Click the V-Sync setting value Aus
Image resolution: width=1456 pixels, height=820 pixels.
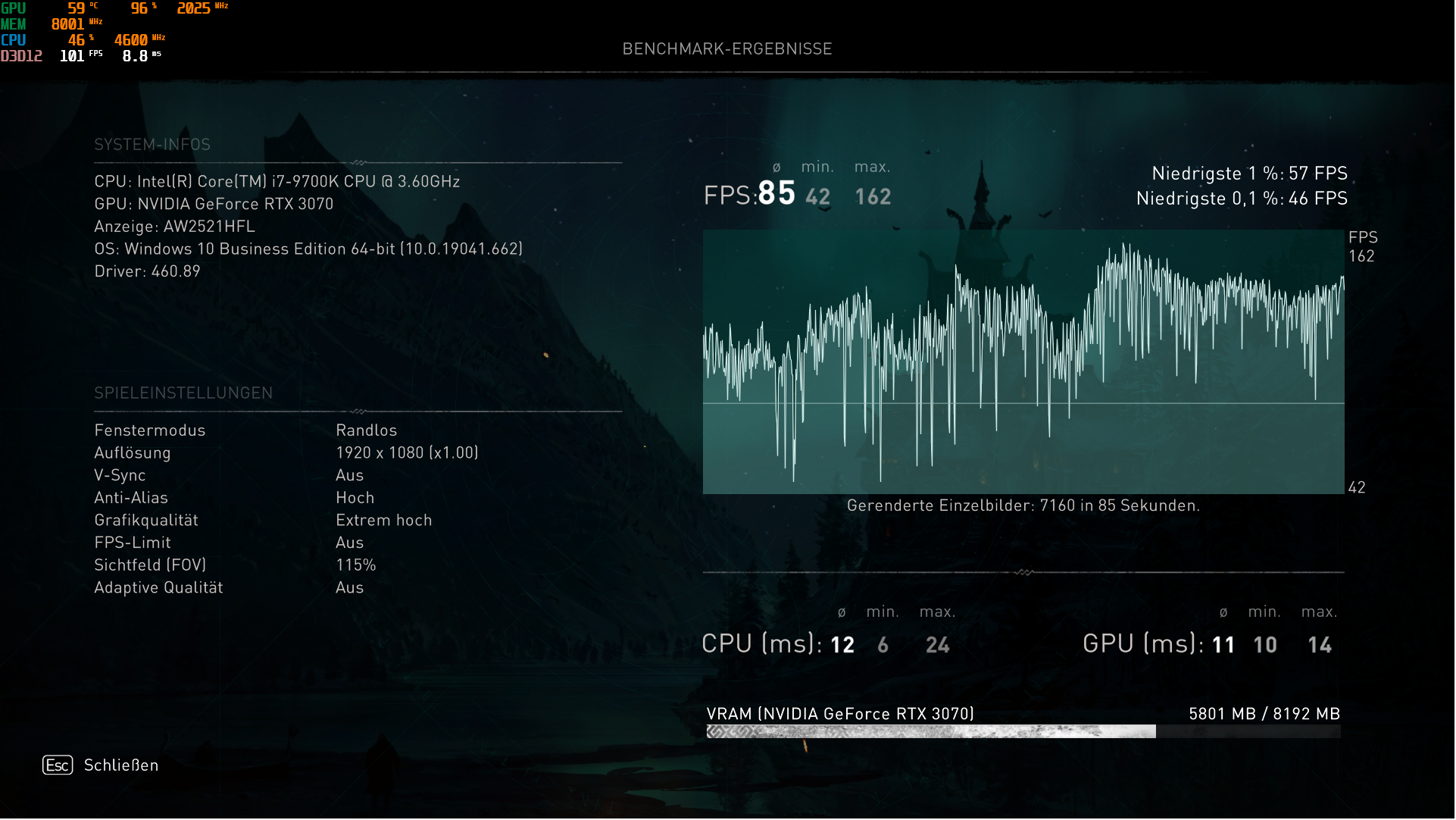pyautogui.click(x=350, y=476)
